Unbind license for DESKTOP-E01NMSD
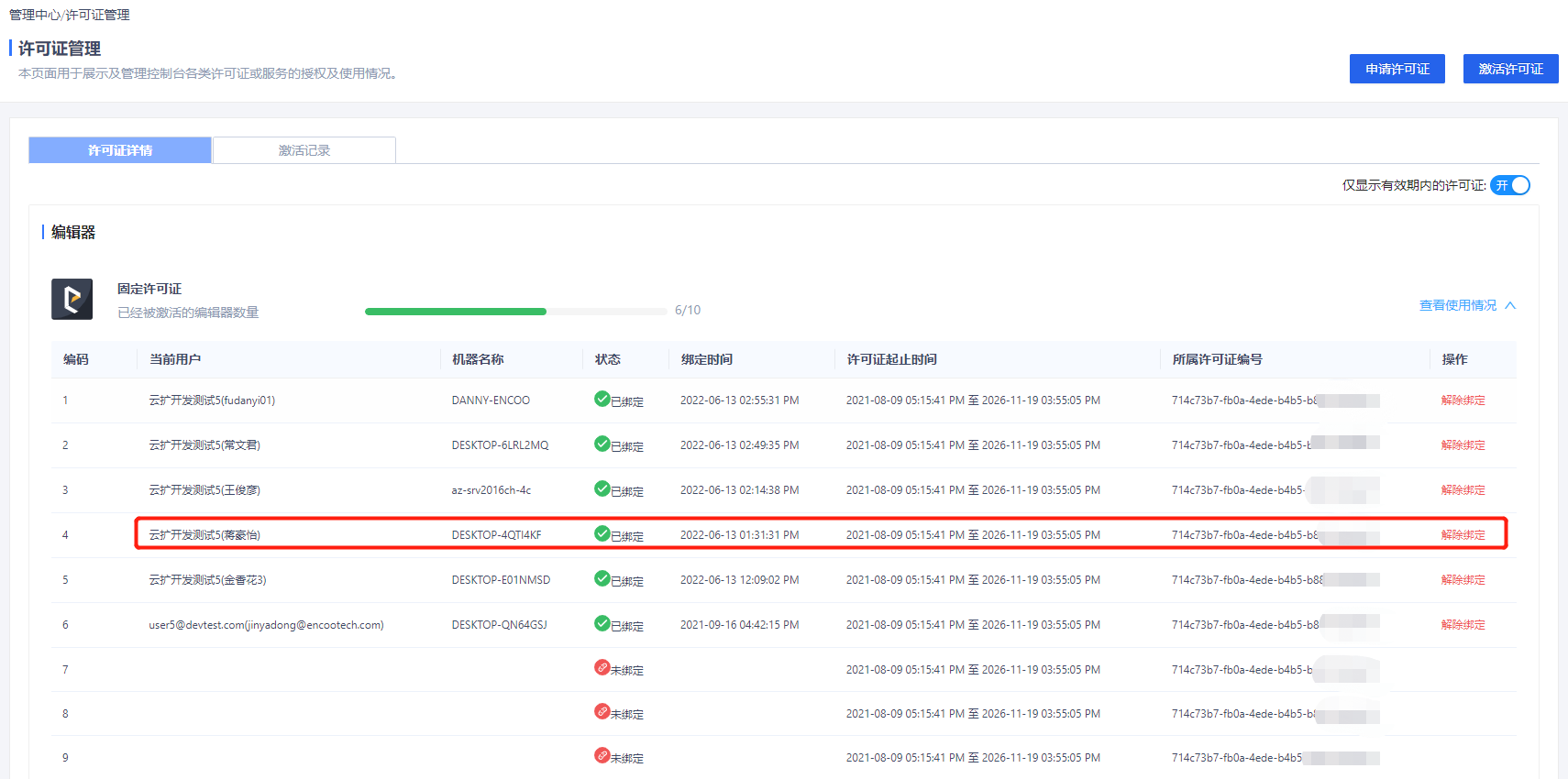 pos(1463,580)
